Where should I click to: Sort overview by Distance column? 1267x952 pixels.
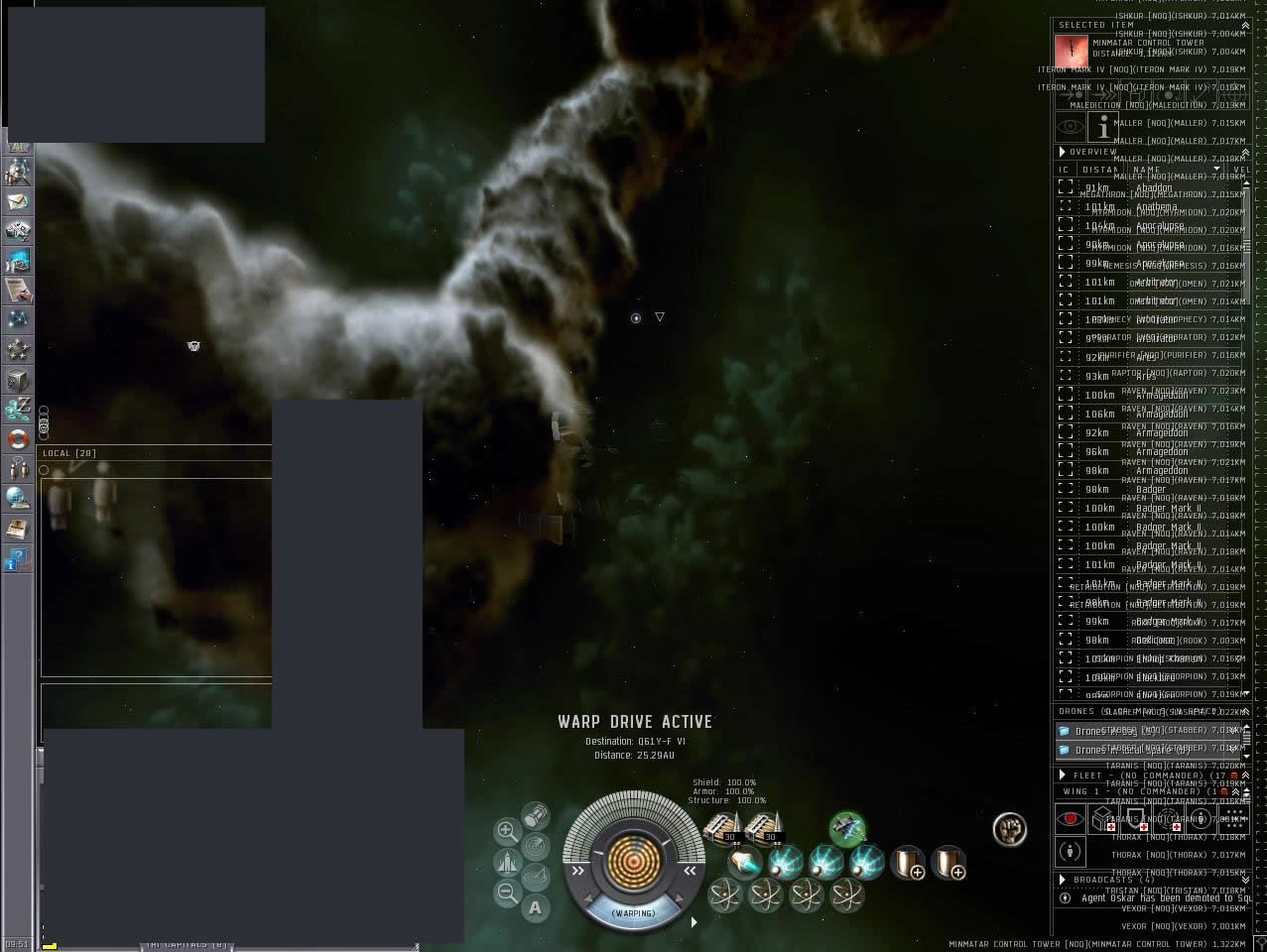tap(1099, 170)
